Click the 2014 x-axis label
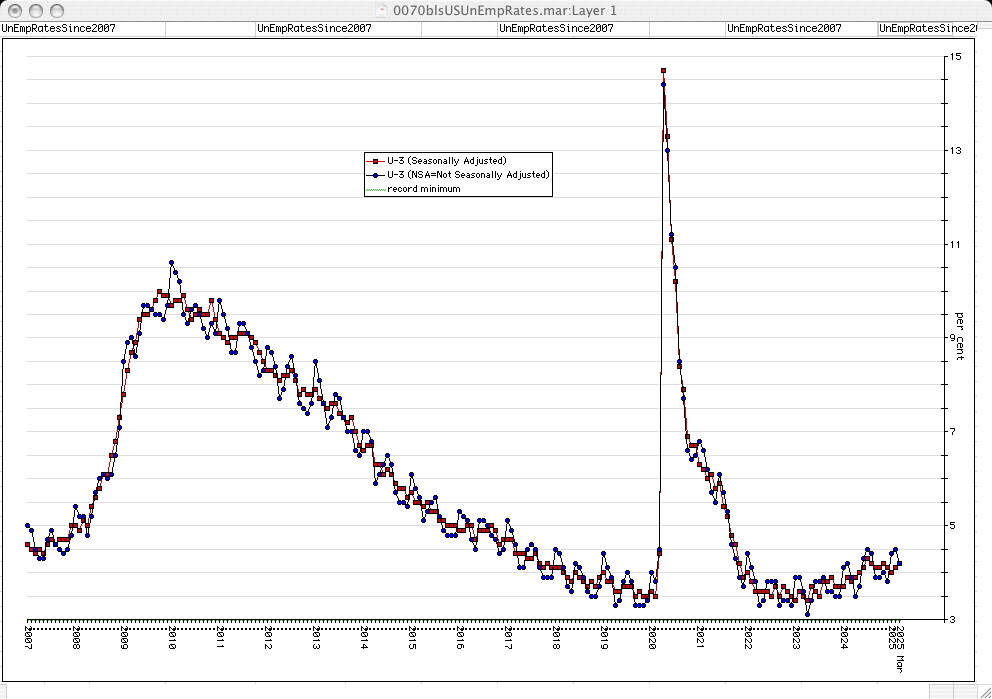Screen dimensions: 992x699 point(364,638)
